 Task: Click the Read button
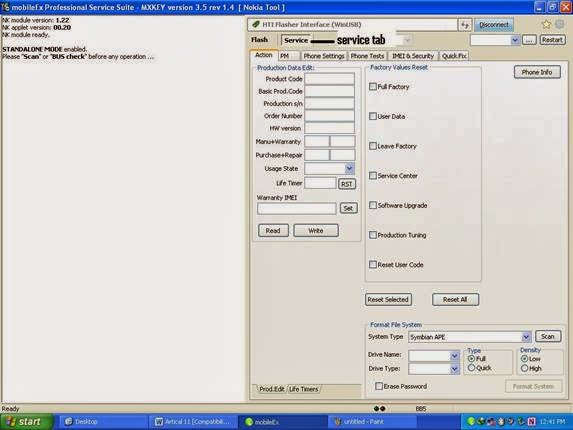273,231
